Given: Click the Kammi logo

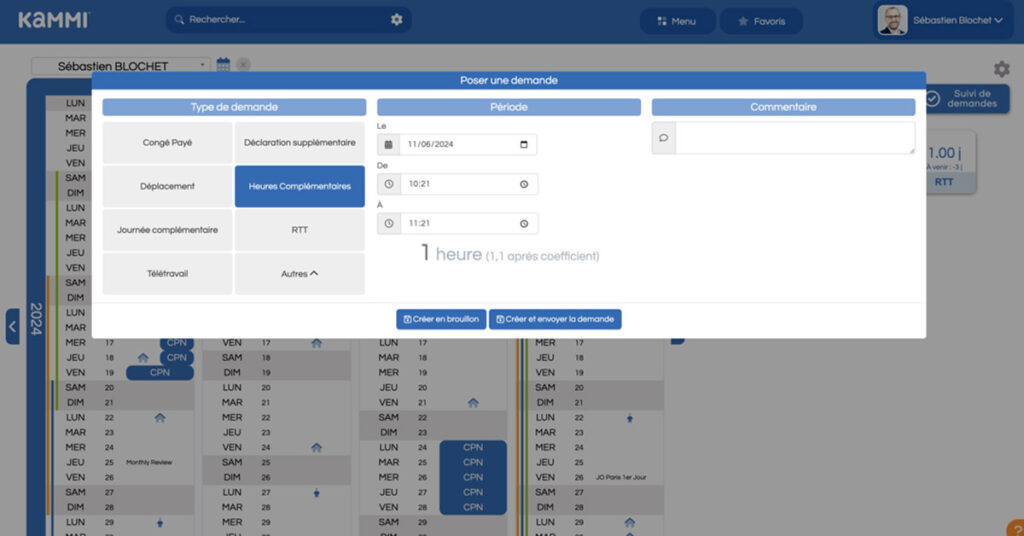Looking at the screenshot, I should 53,20.
